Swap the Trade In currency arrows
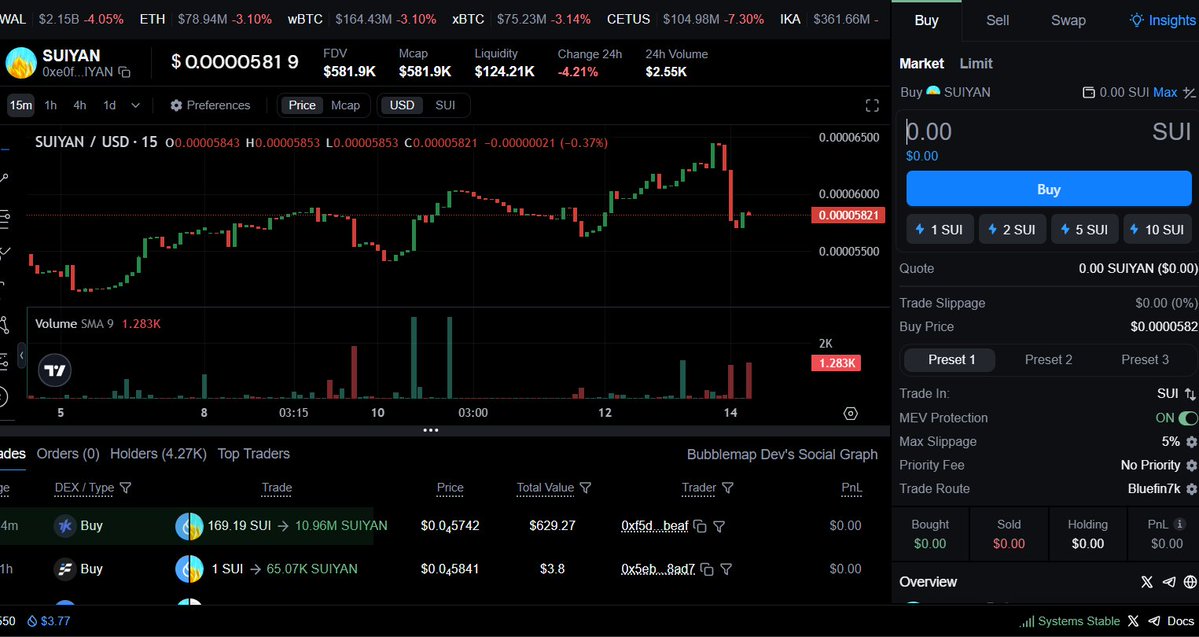This screenshot has height=637, width=1199. (1190, 394)
